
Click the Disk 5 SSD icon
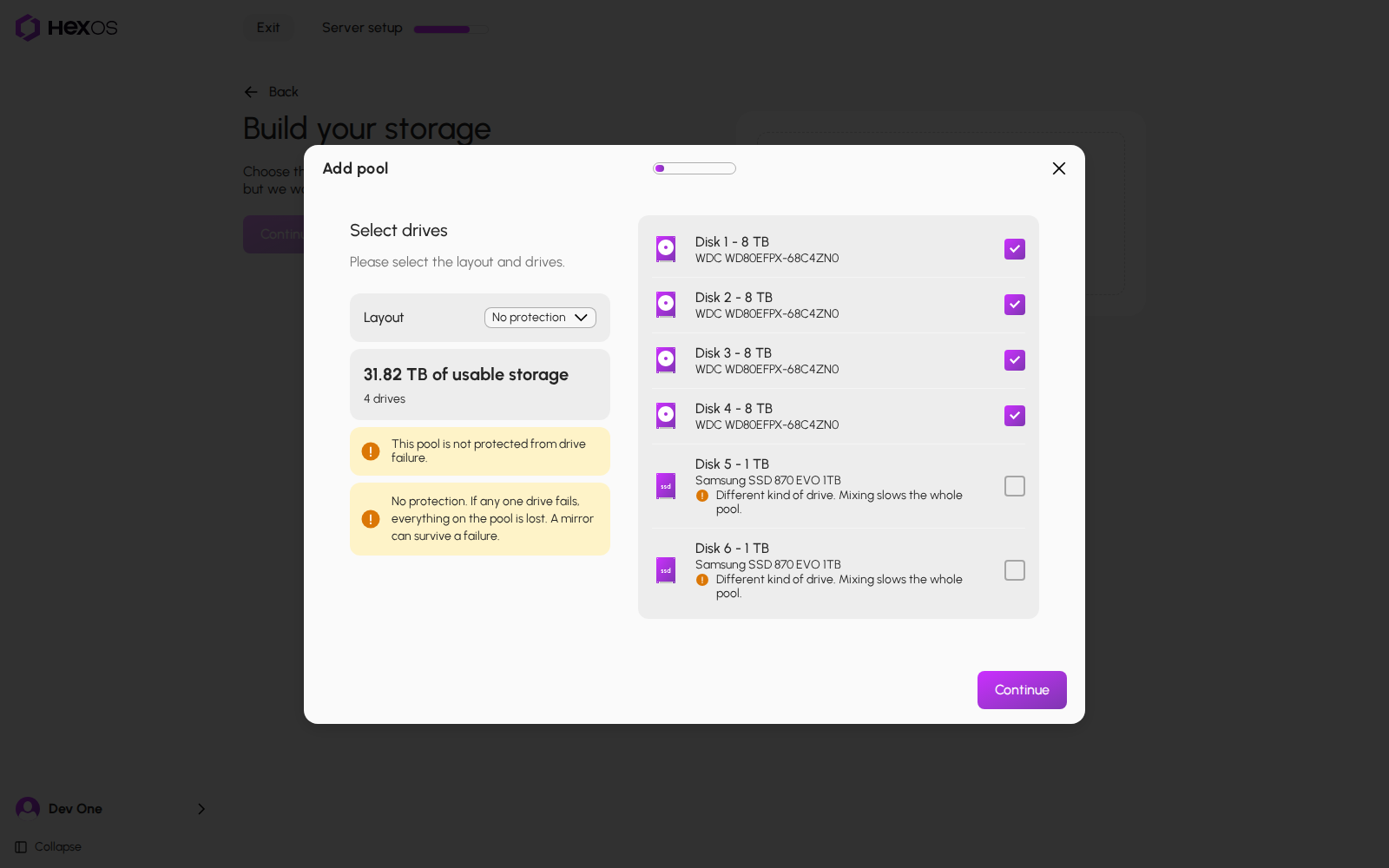(x=666, y=486)
